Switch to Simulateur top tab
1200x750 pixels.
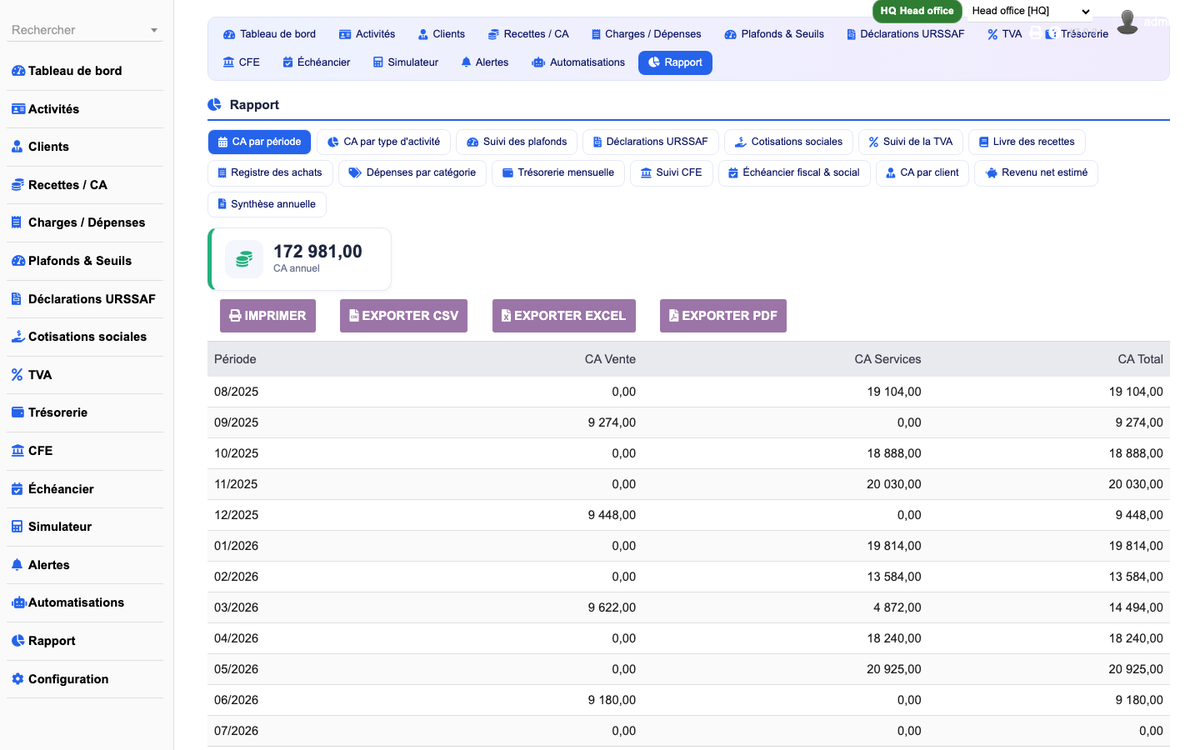pyautogui.click(x=405, y=62)
